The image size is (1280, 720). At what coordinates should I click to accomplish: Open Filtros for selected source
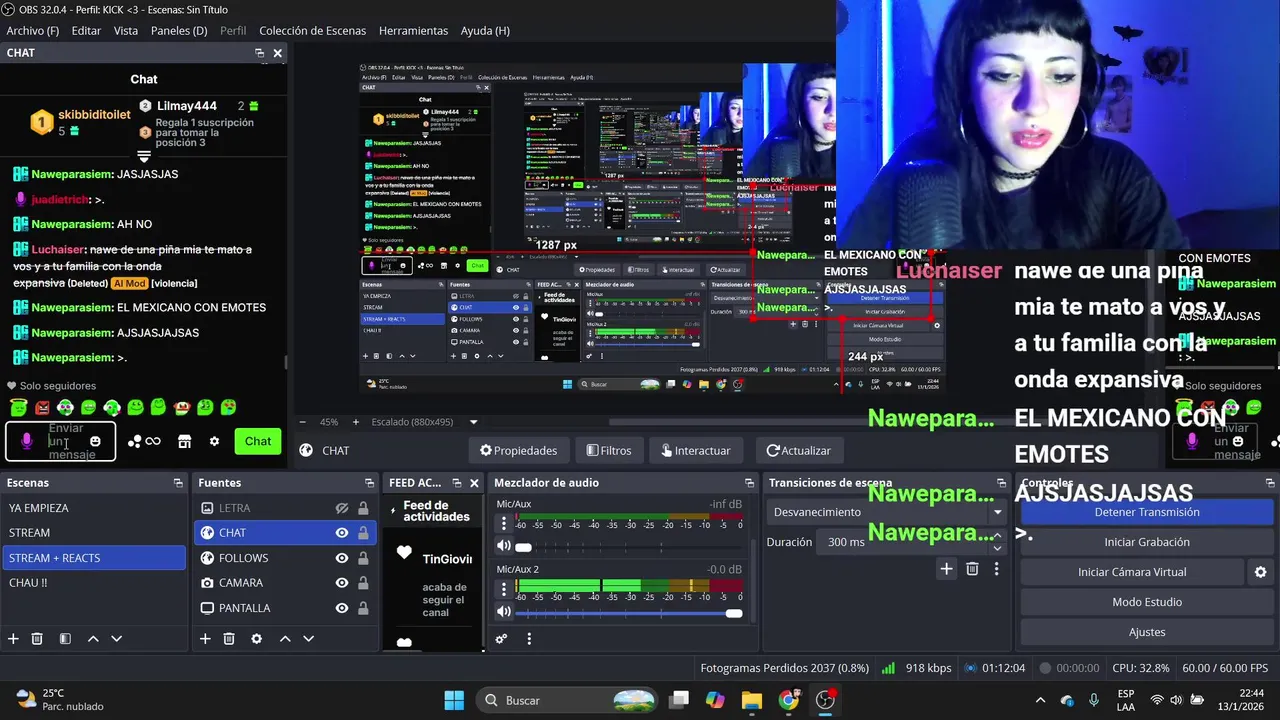tap(609, 450)
